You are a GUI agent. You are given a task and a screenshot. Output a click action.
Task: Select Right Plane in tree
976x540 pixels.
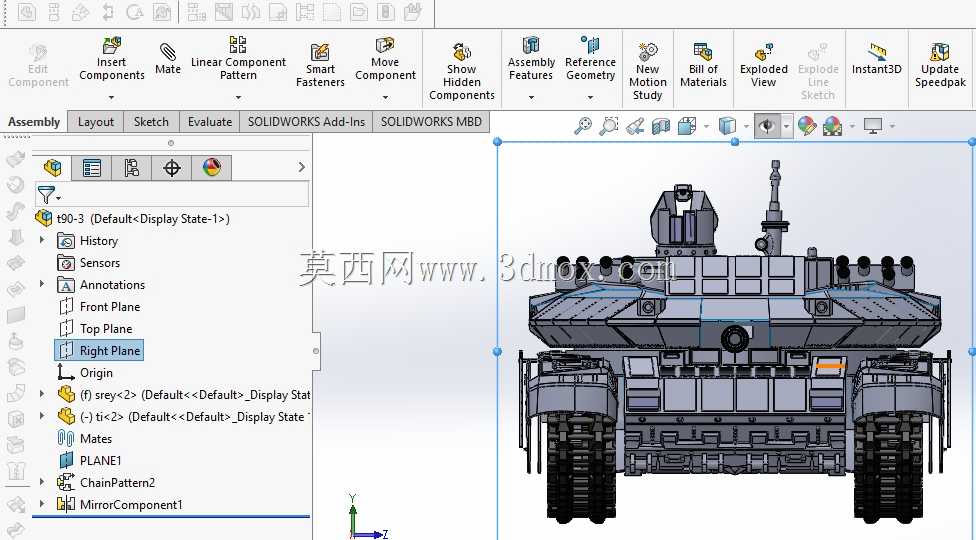point(99,350)
